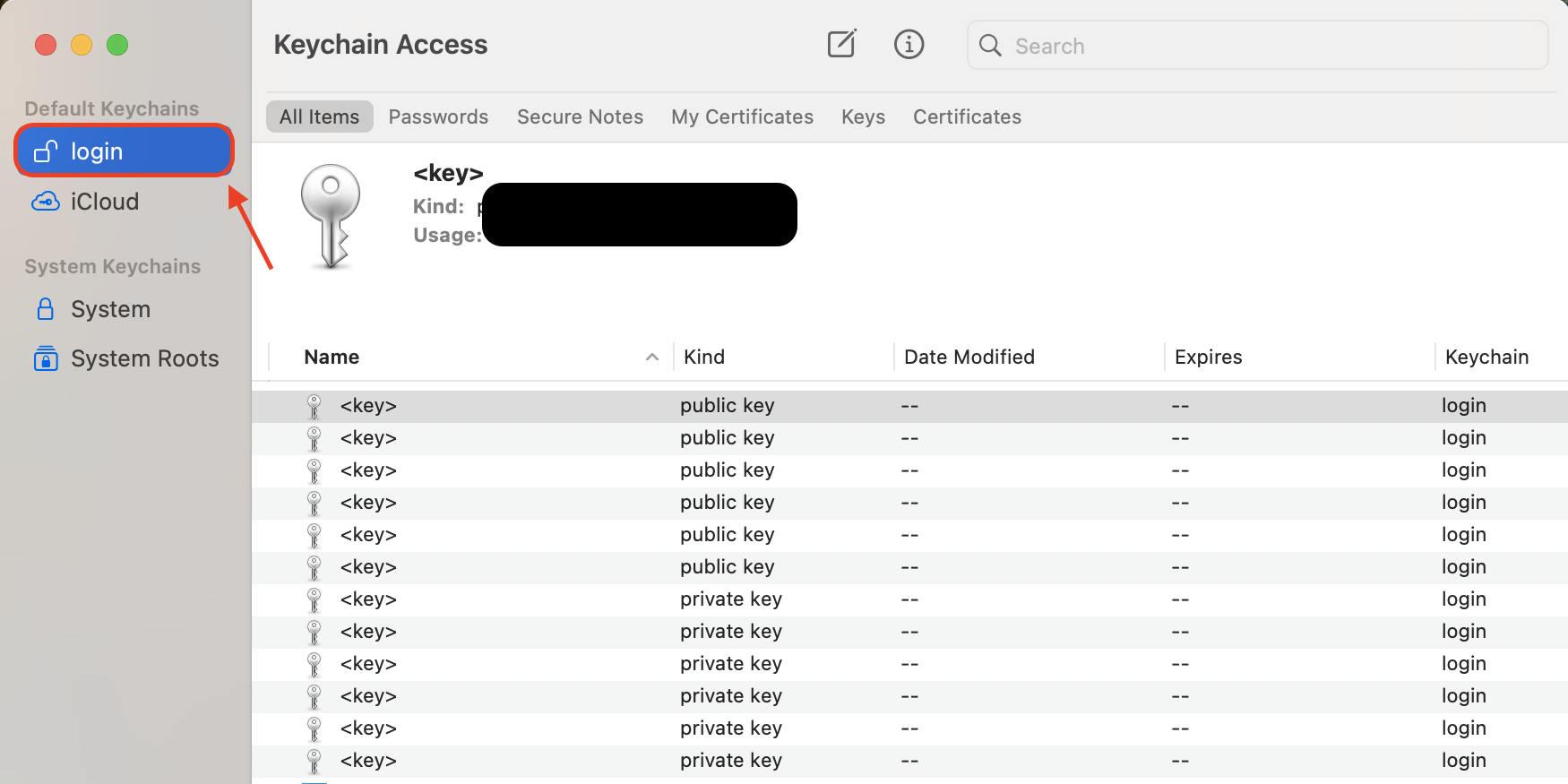Open the Secure Notes tab
Viewport: 1568px width, 784px height.
(580, 116)
